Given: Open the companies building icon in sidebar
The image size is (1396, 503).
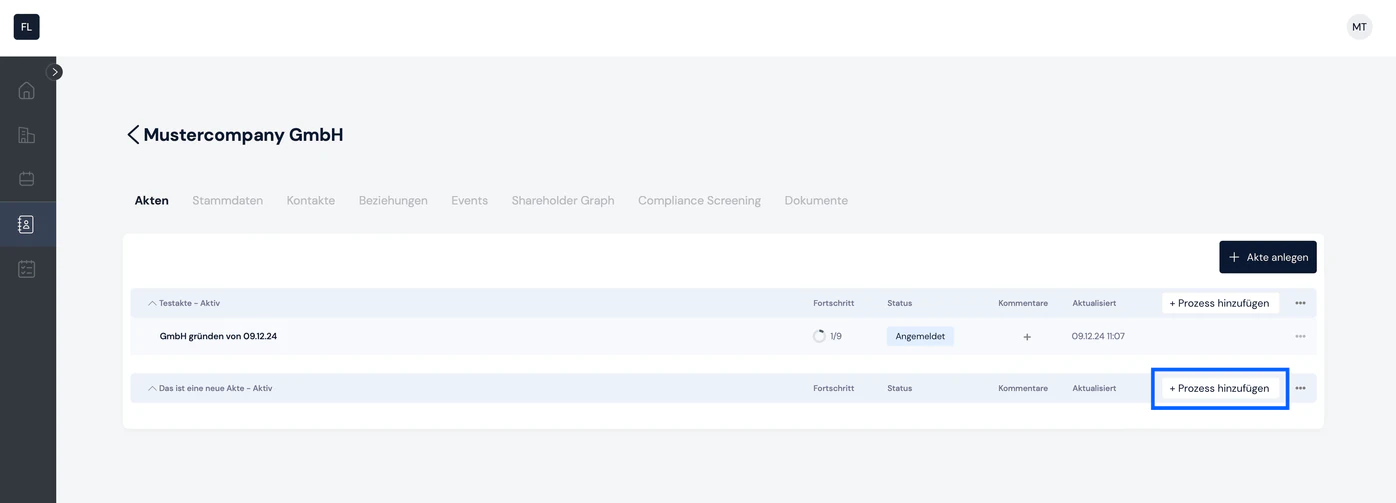Looking at the screenshot, I should click(x=27, y=135).
